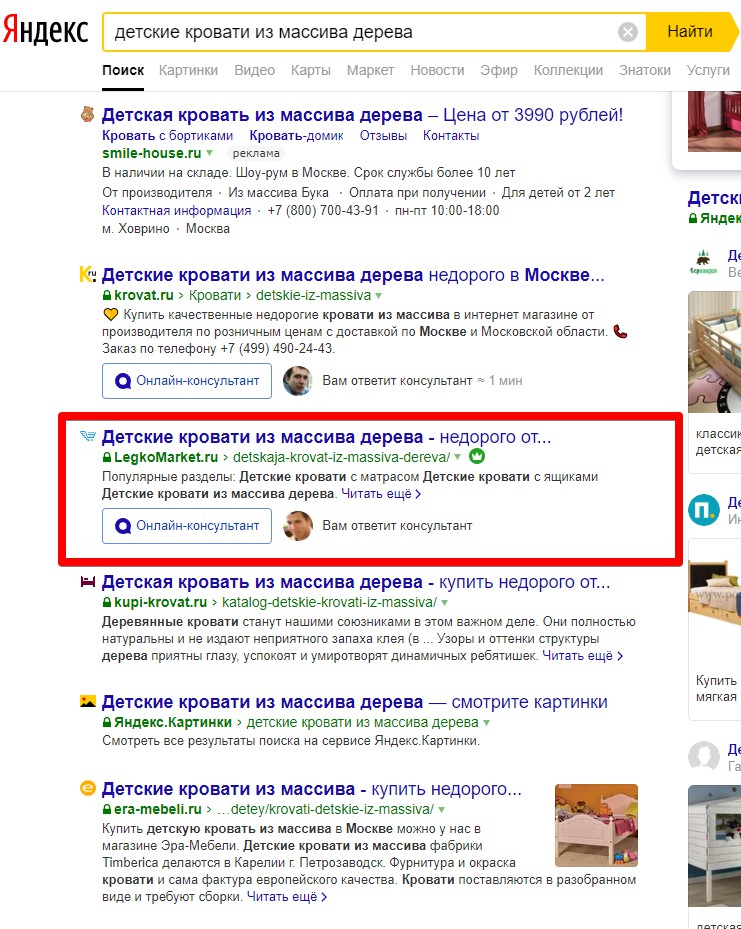
Task: Click the реклама ad label
Action: click(256, 153)
